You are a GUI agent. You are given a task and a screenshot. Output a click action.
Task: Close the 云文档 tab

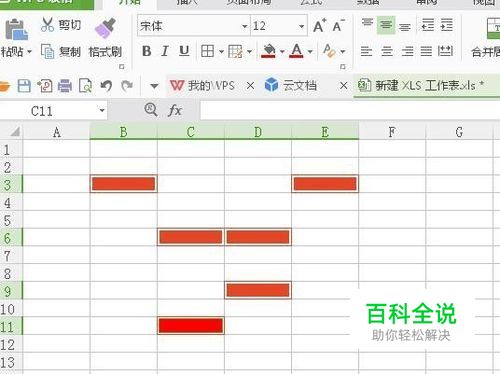point(344,86)
